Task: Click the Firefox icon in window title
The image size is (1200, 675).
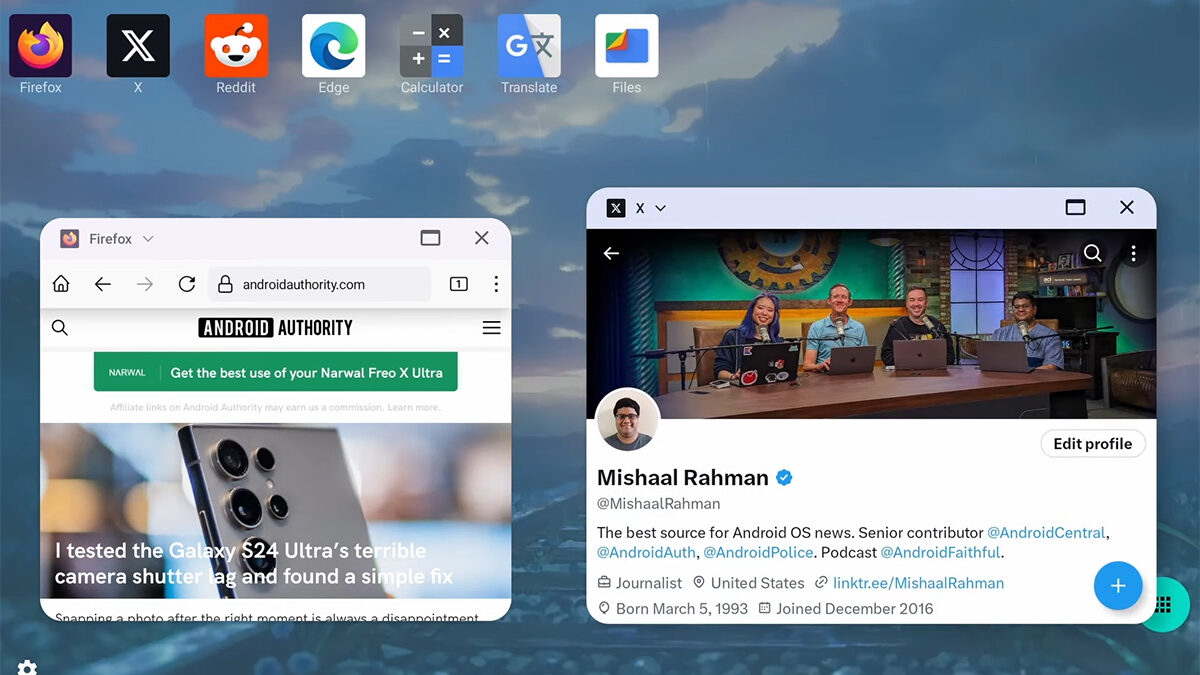Action: tap(70, 239)
